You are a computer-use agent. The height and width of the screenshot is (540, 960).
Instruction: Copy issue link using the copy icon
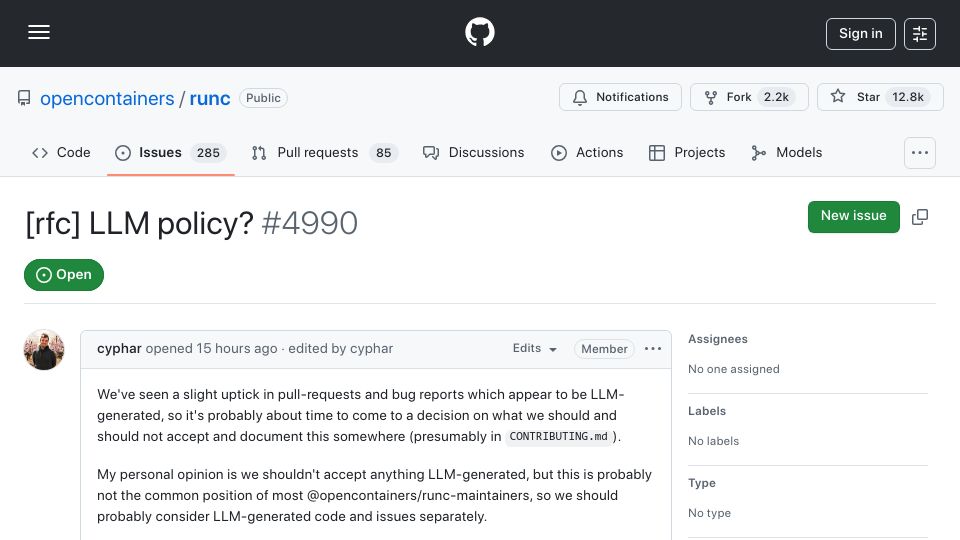pyautogui.click(x=920, y=217)
